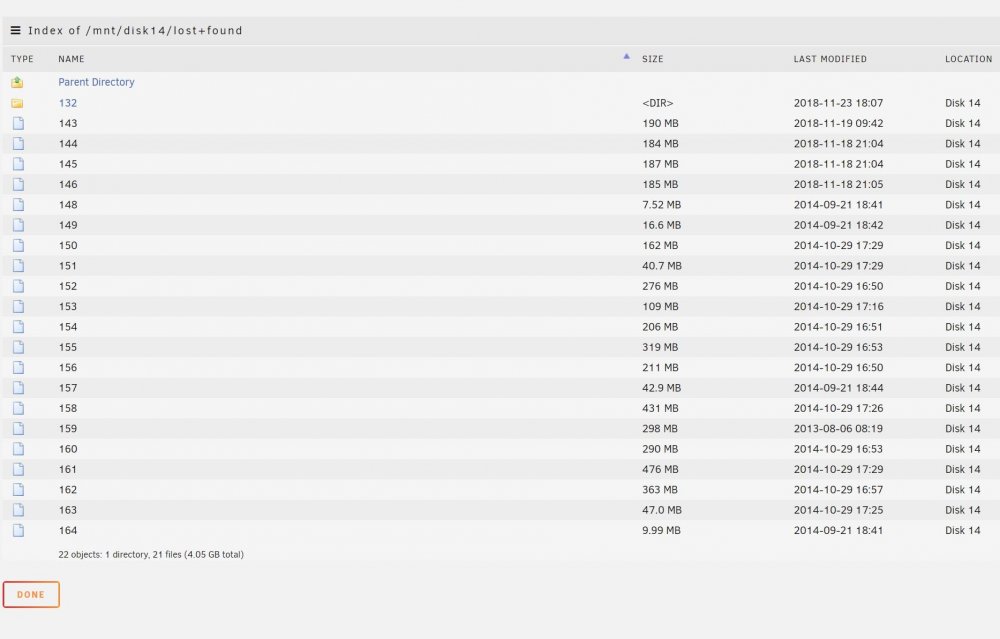
Task: Select file name 159
Action: point(68,429)
